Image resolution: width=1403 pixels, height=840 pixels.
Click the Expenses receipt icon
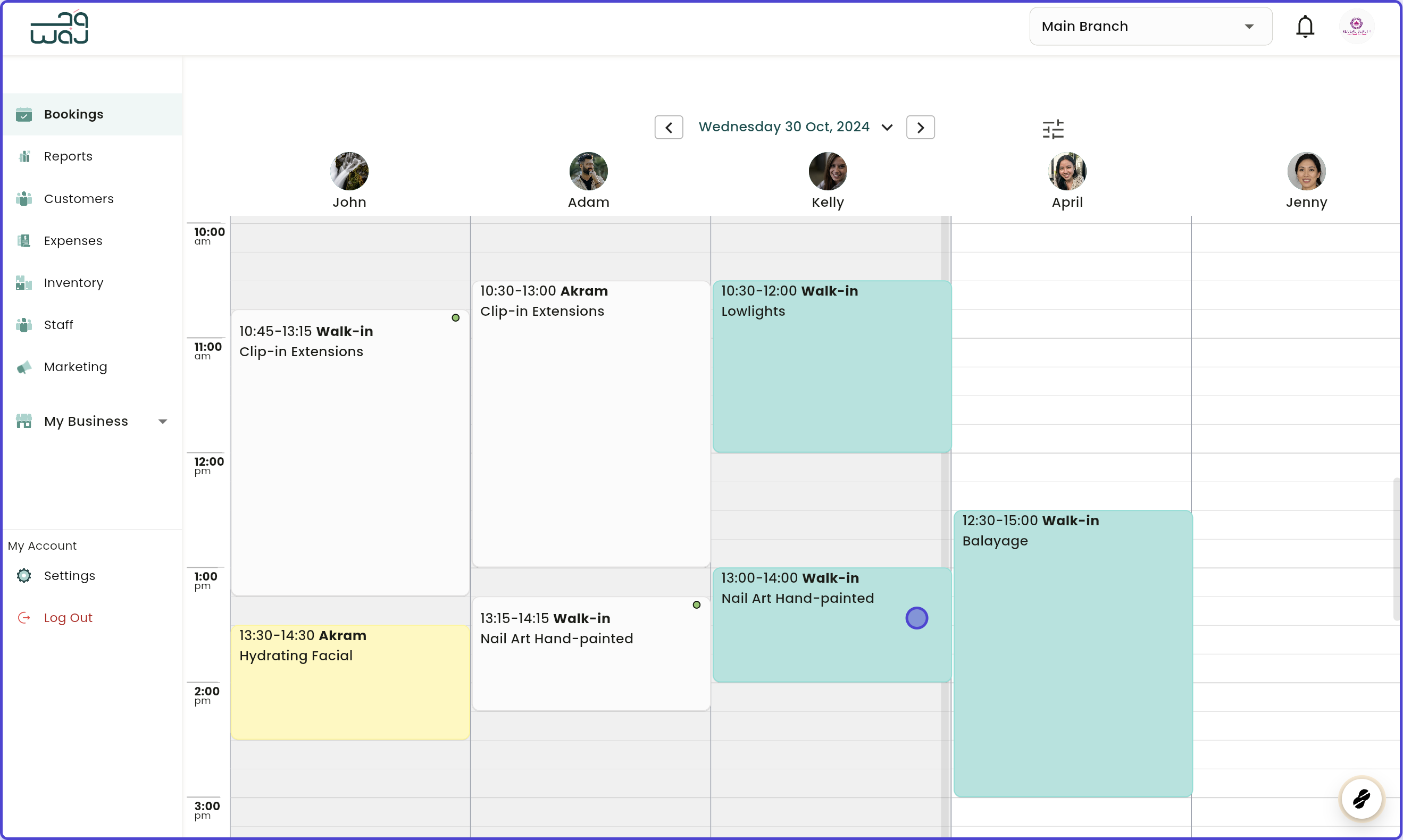(x=24, y=240)
